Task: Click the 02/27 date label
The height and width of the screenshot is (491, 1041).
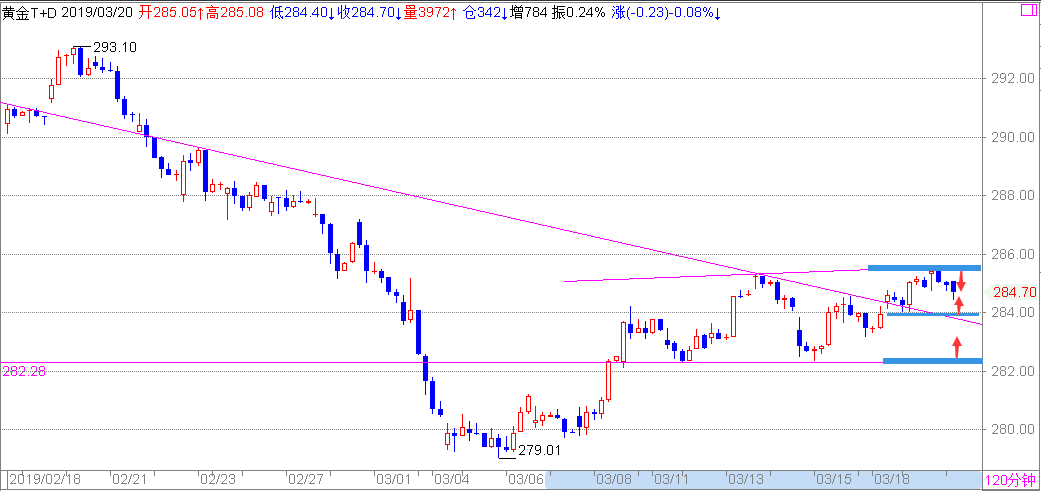Action: (305, 479)
